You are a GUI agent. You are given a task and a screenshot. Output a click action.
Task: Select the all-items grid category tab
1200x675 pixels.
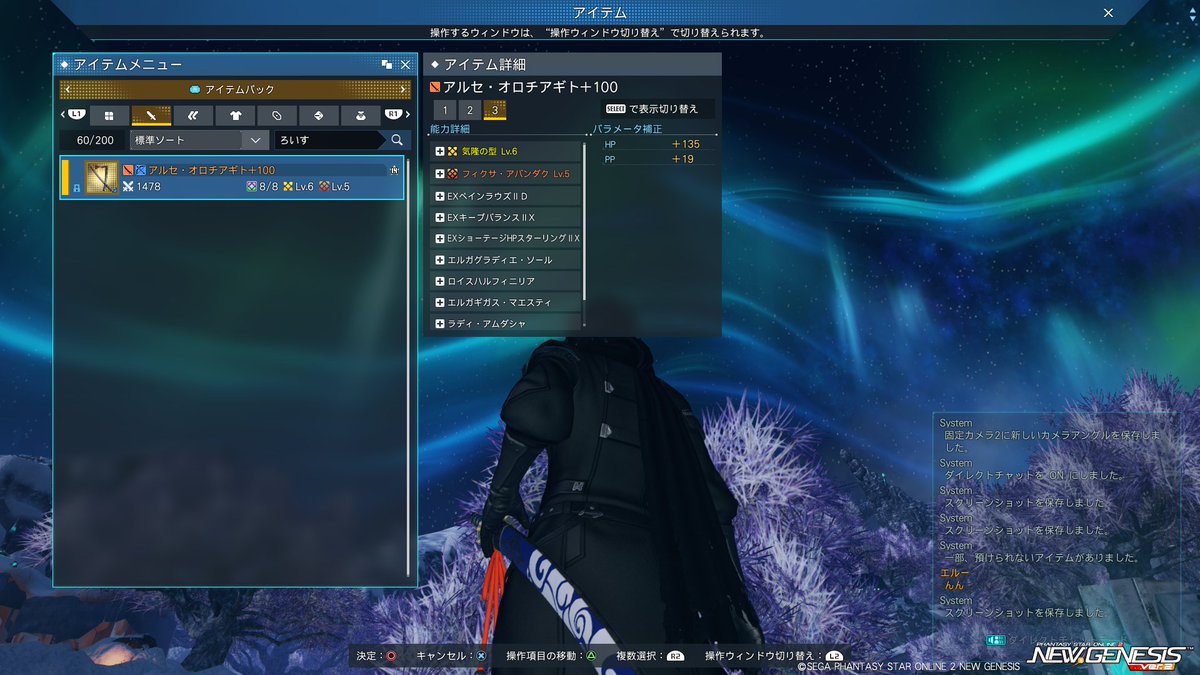point(109,115)
